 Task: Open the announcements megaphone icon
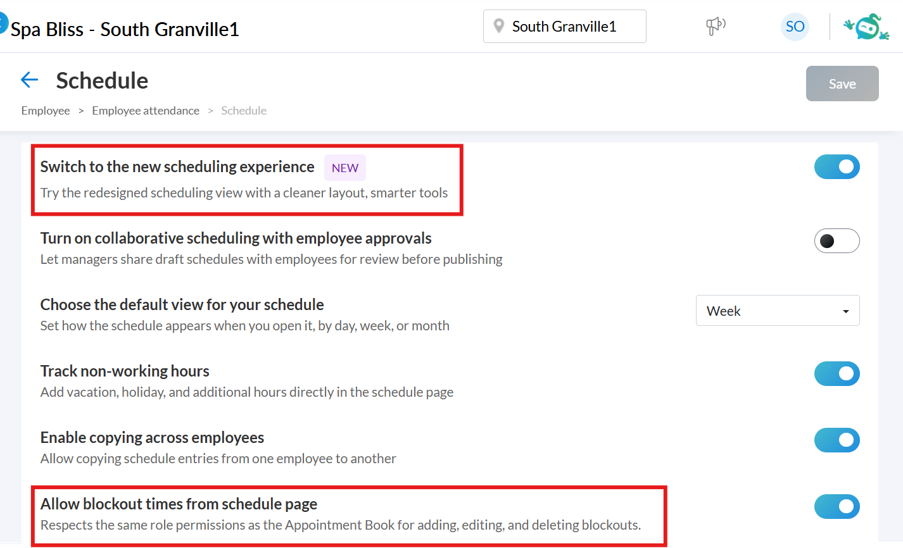click(x=716, y=26)
